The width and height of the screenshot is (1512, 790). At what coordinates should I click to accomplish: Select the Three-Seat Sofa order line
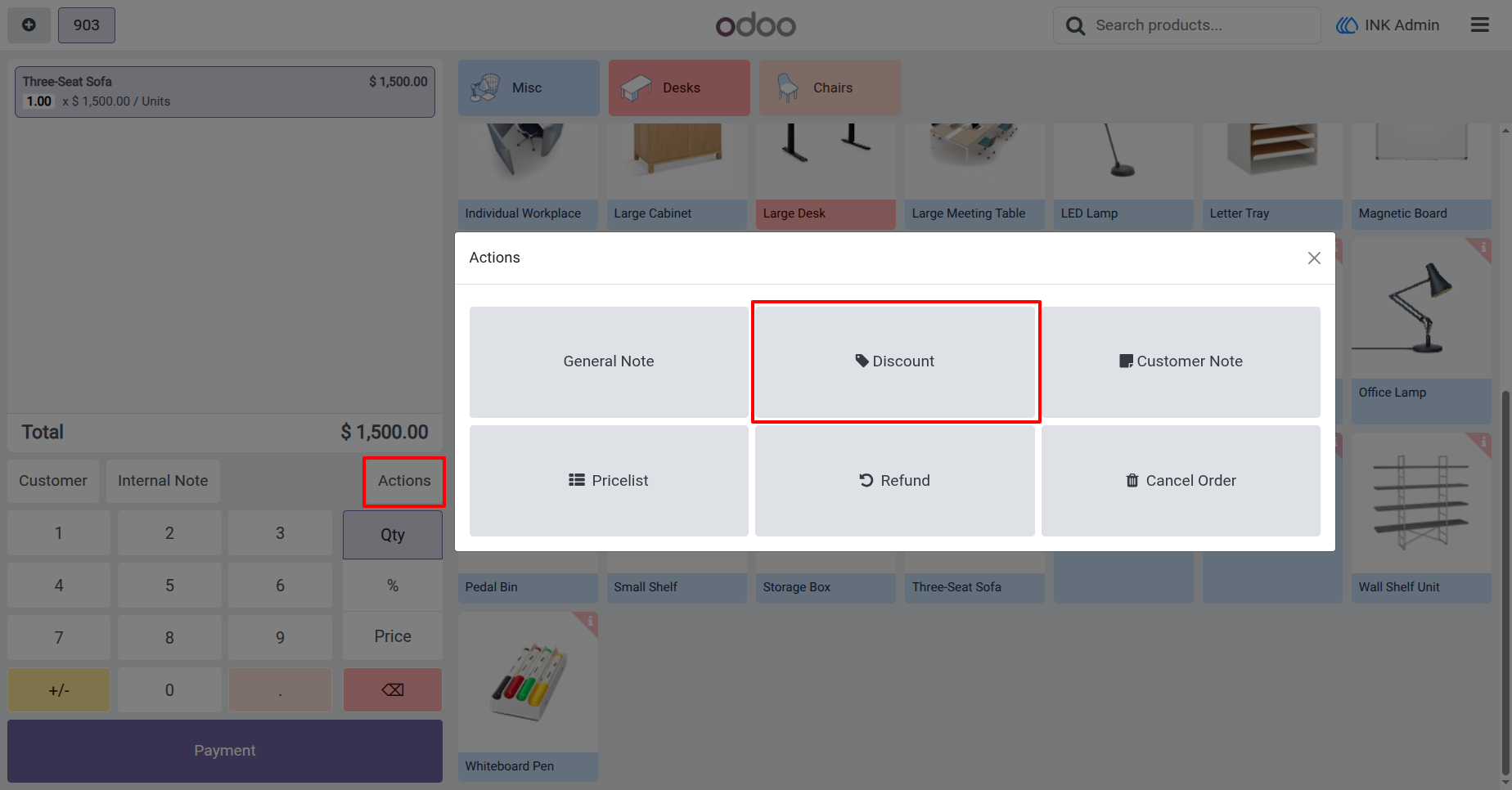point(225,92)
